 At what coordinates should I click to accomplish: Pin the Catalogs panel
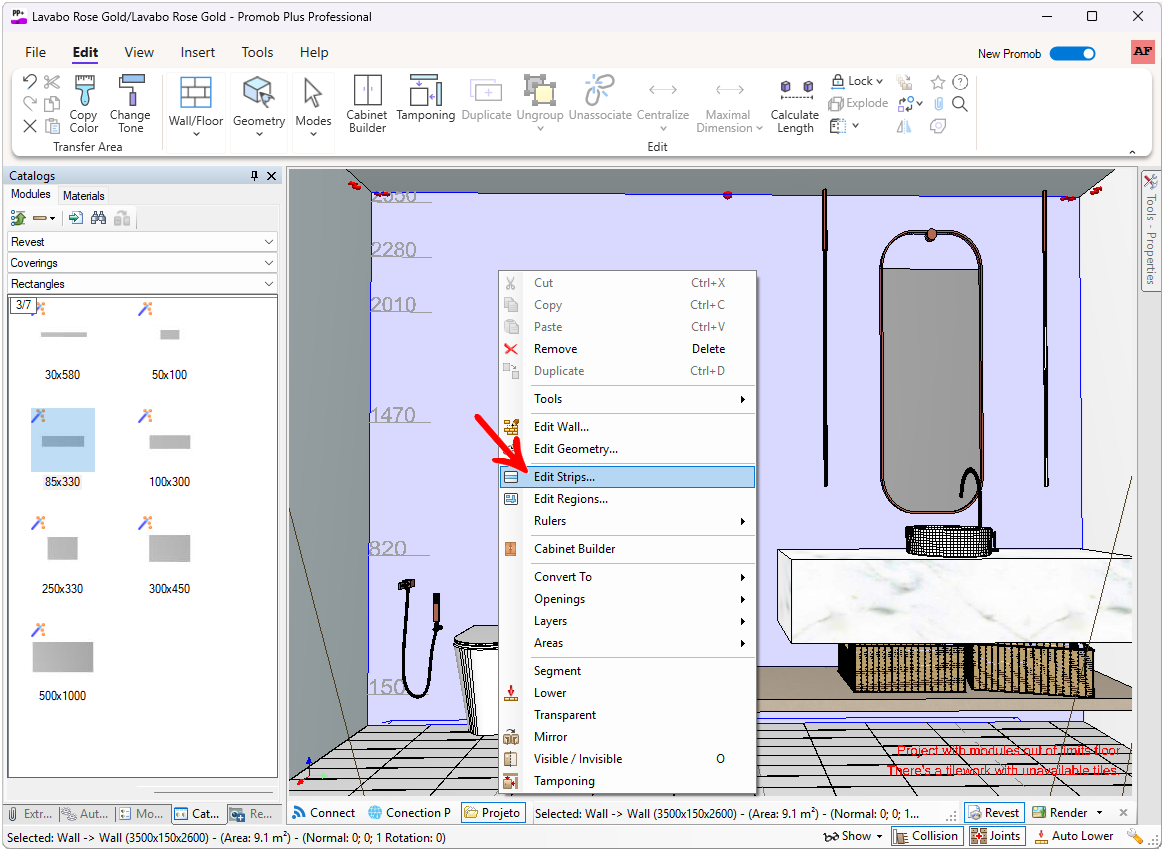[255, 176]
